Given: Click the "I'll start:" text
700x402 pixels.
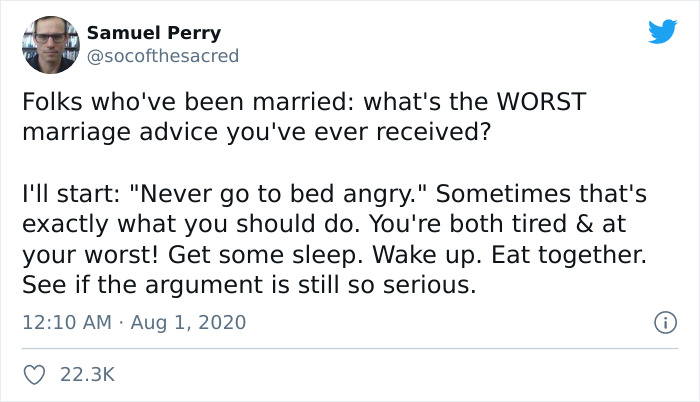Looking at the screenshot, I should click(71, 194).
